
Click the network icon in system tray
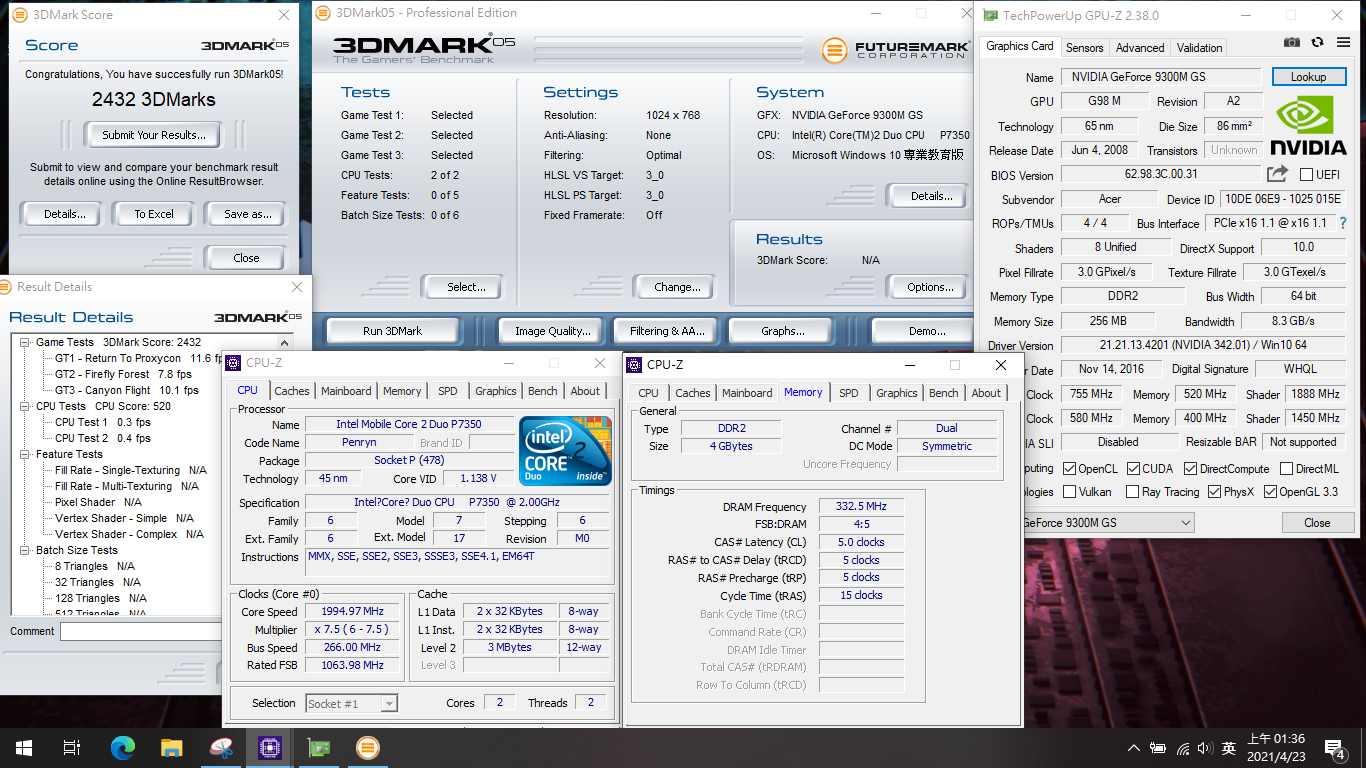coord(1184,748)
